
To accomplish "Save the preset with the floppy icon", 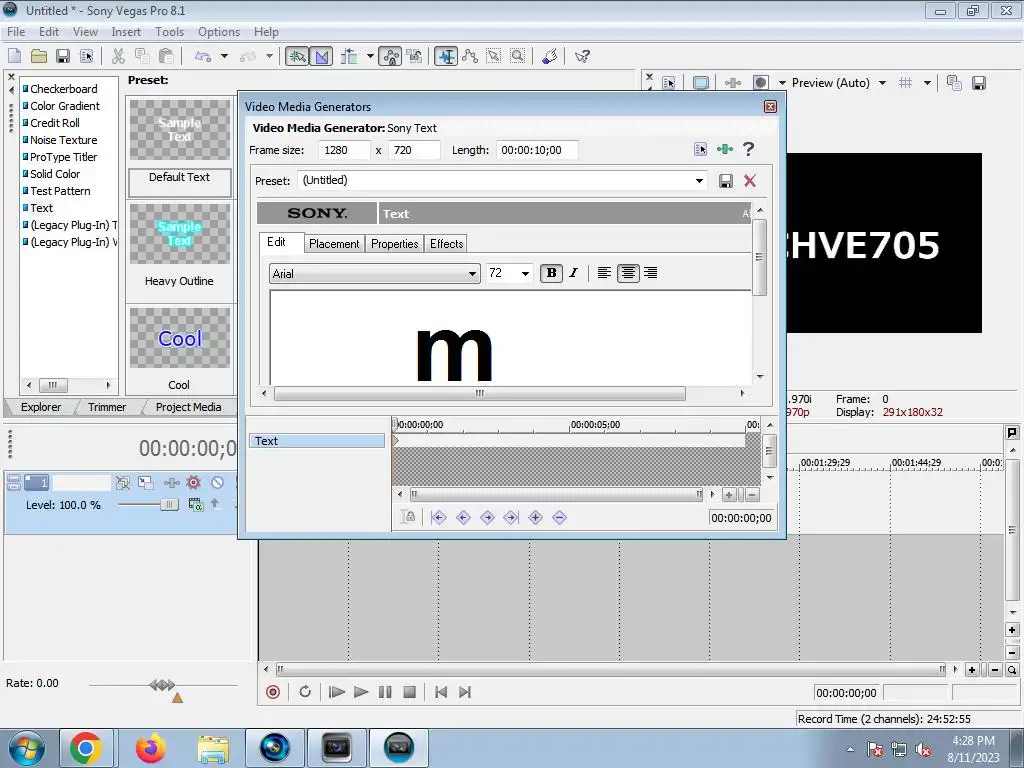I will point(726,181).
